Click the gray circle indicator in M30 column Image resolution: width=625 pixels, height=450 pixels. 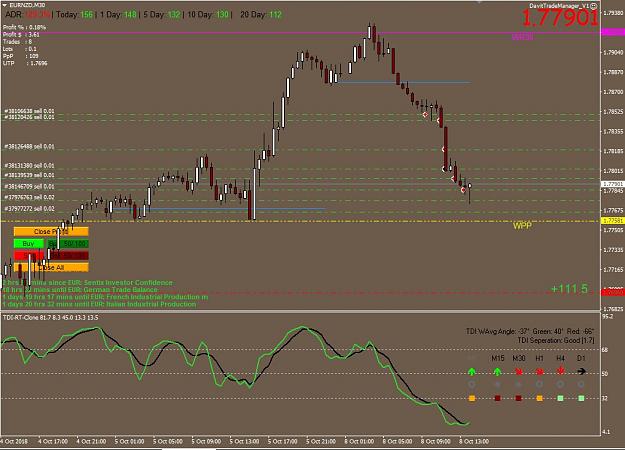[x=519, y=385]
